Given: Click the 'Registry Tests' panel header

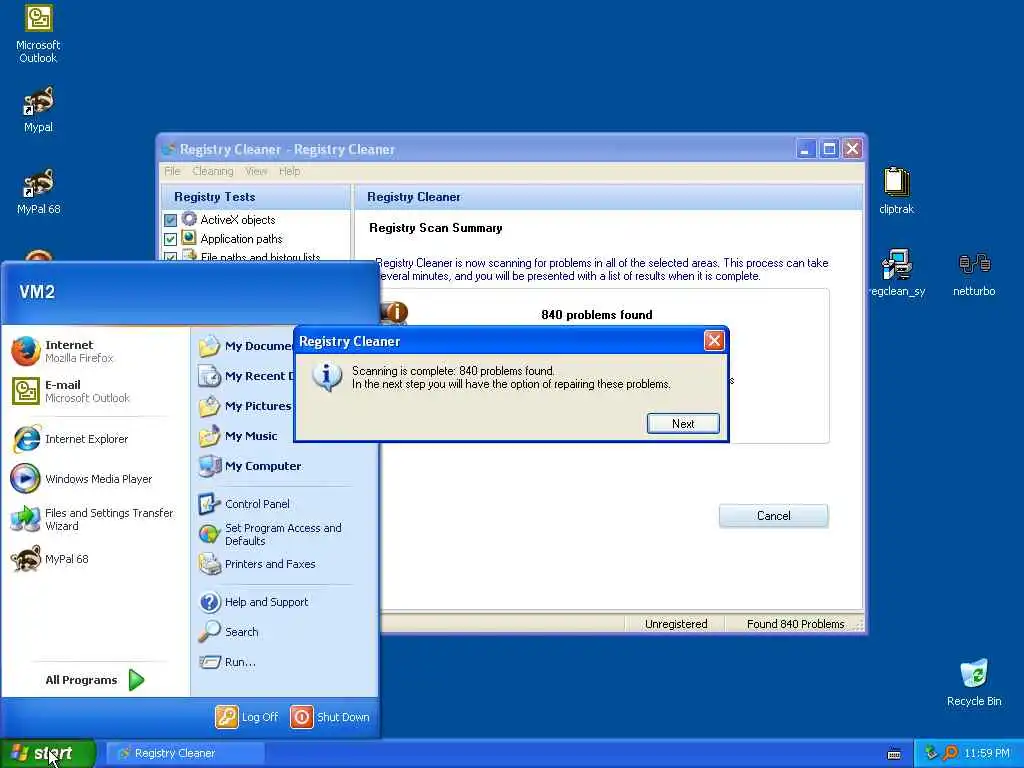Looking at the screenshot, I should point(255,197).
